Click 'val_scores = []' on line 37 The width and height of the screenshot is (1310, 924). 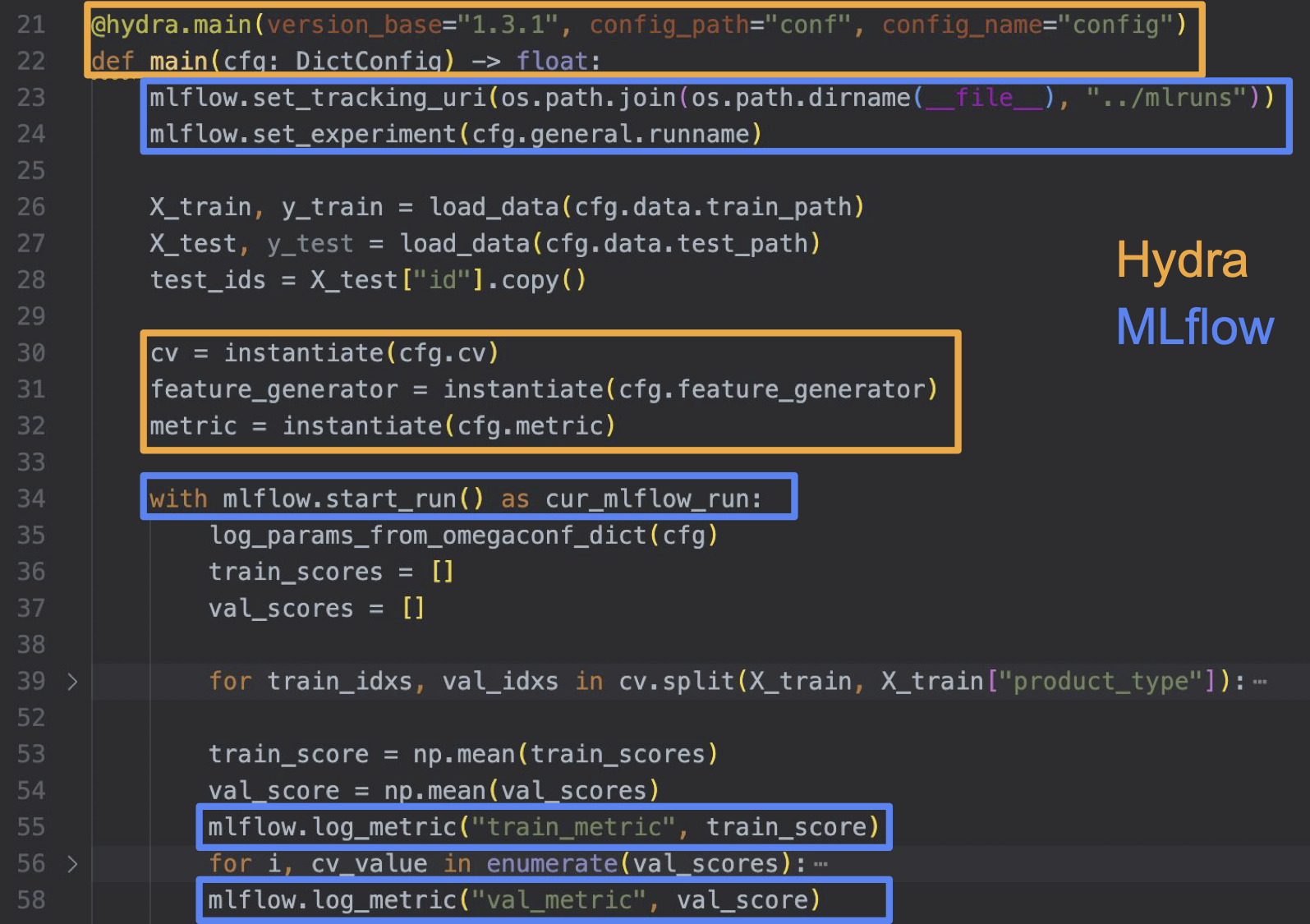click(x=317, y=609)
